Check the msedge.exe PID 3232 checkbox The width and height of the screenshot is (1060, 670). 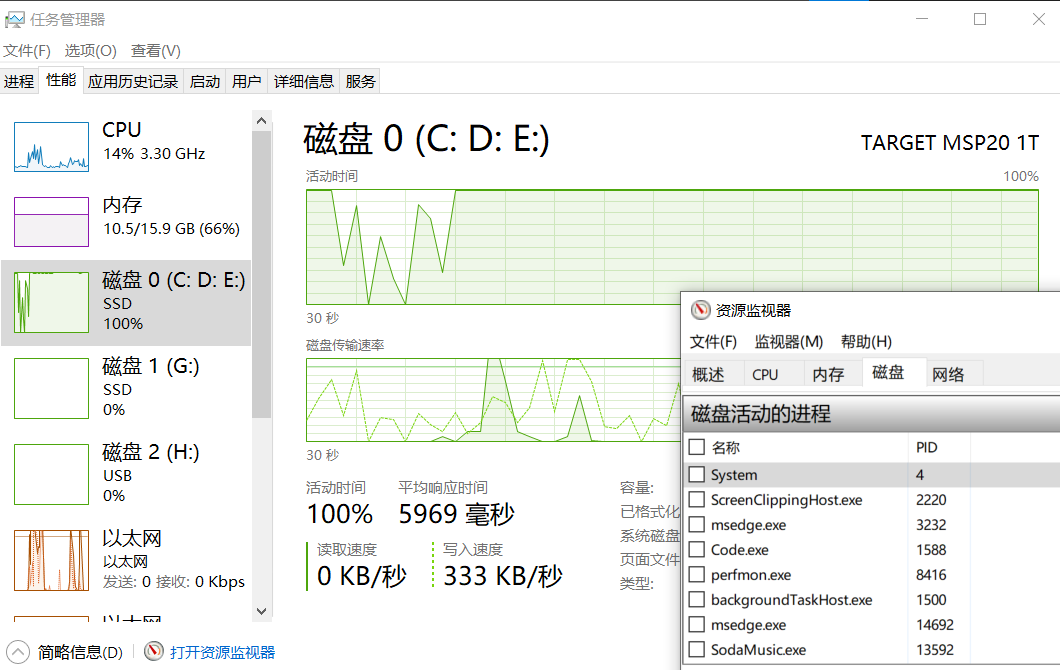(x=696, y=525)
